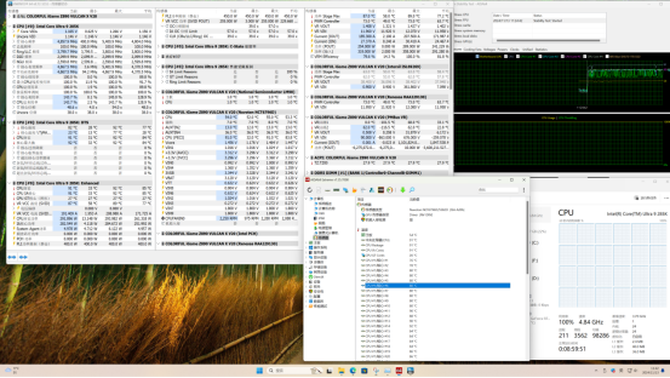
Task: Expand the 主板 tree node in AIDA64
Action: coord(306,243)
